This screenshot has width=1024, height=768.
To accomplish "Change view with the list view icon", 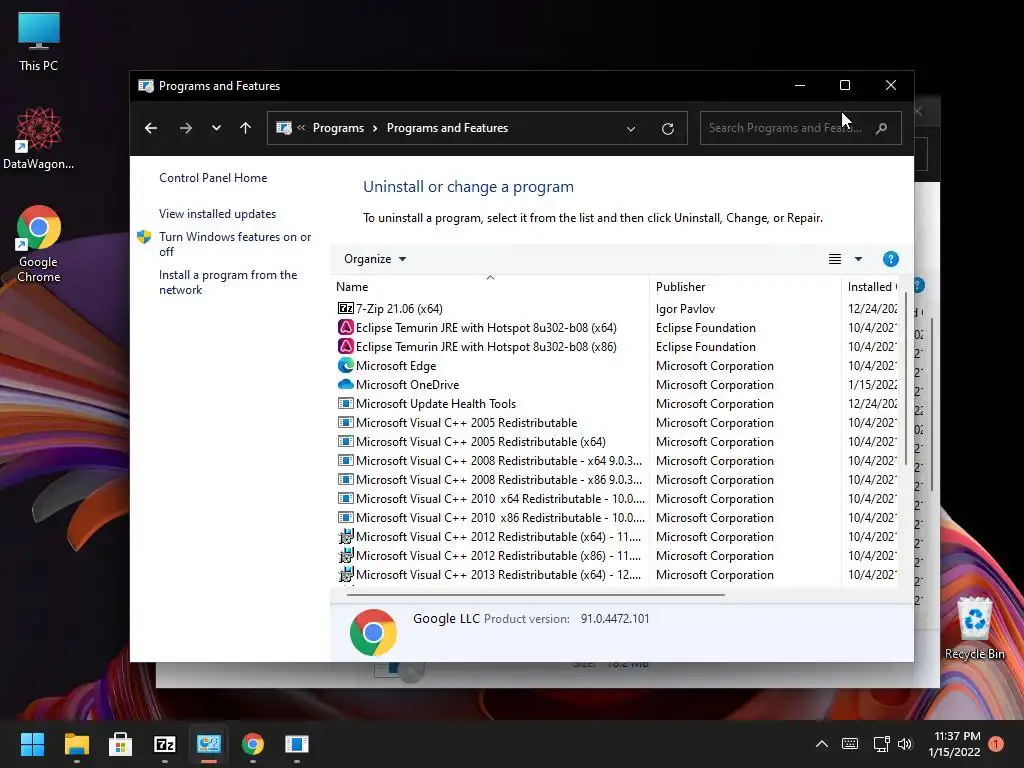I will point(835,259).
